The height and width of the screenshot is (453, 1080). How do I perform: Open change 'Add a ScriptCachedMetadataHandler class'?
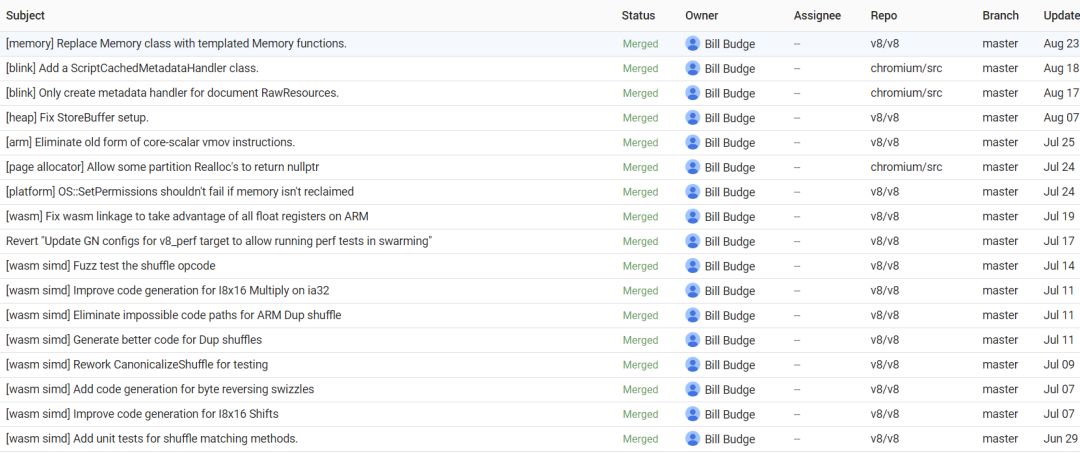tap(132, 68)
